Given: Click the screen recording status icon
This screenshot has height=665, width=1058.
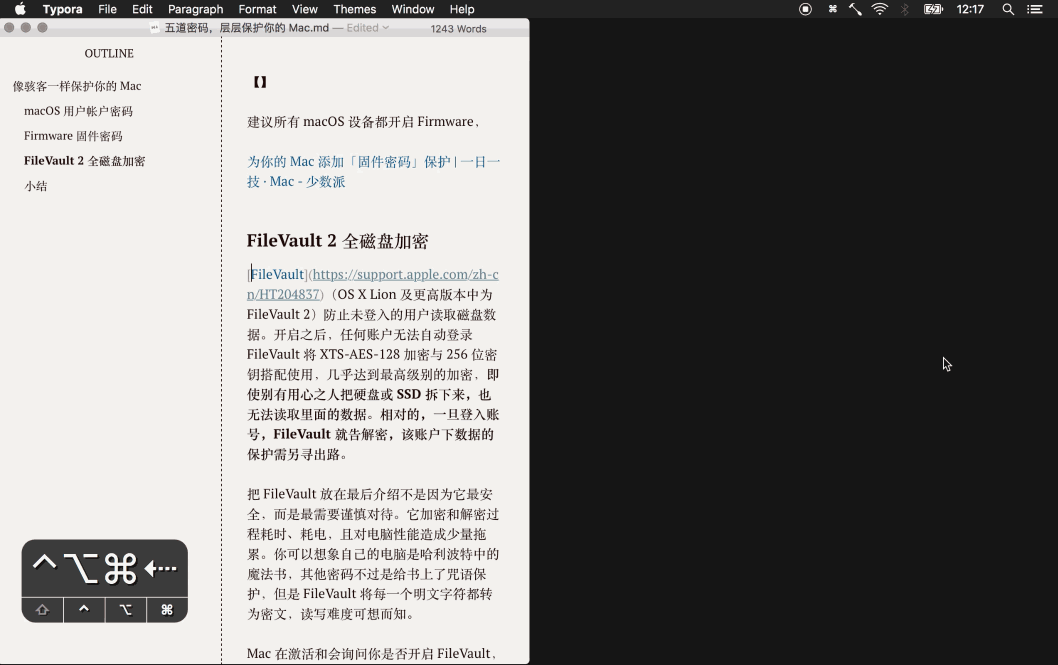Looking at the screenshot, I should [x=805, y=9].
